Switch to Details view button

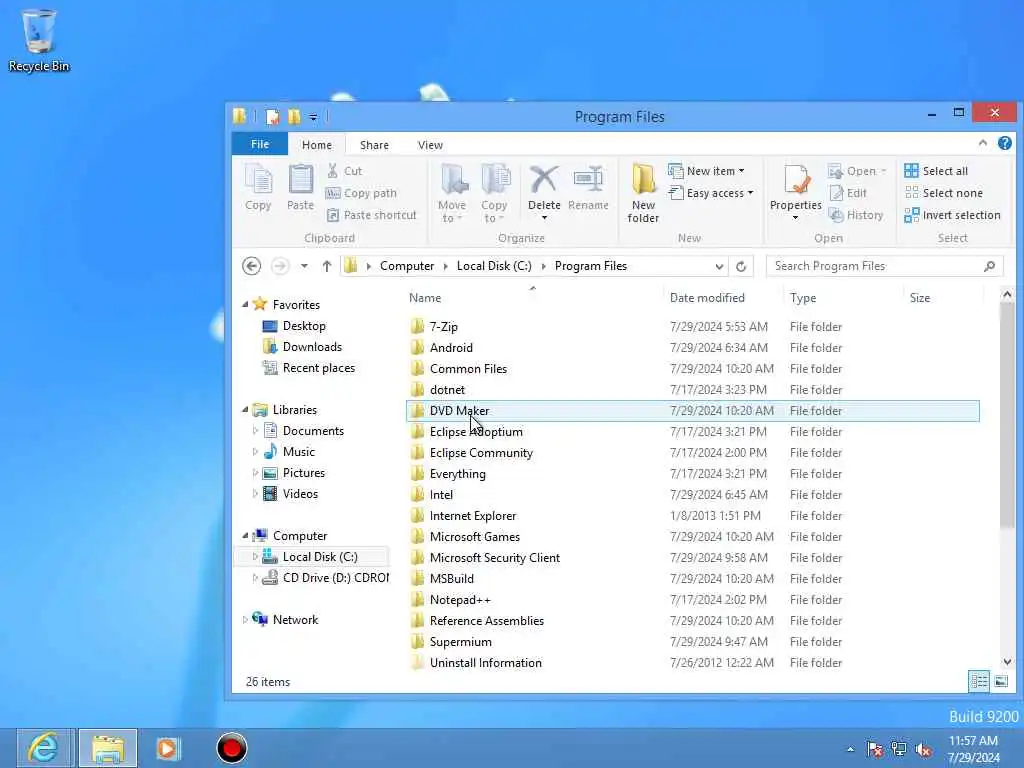tap(979, 681)
